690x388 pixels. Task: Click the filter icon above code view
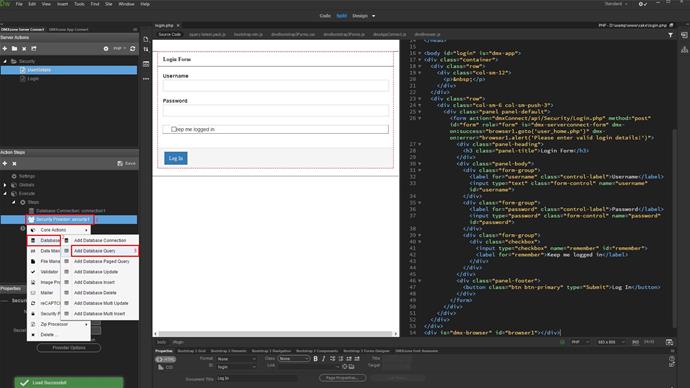670,35
